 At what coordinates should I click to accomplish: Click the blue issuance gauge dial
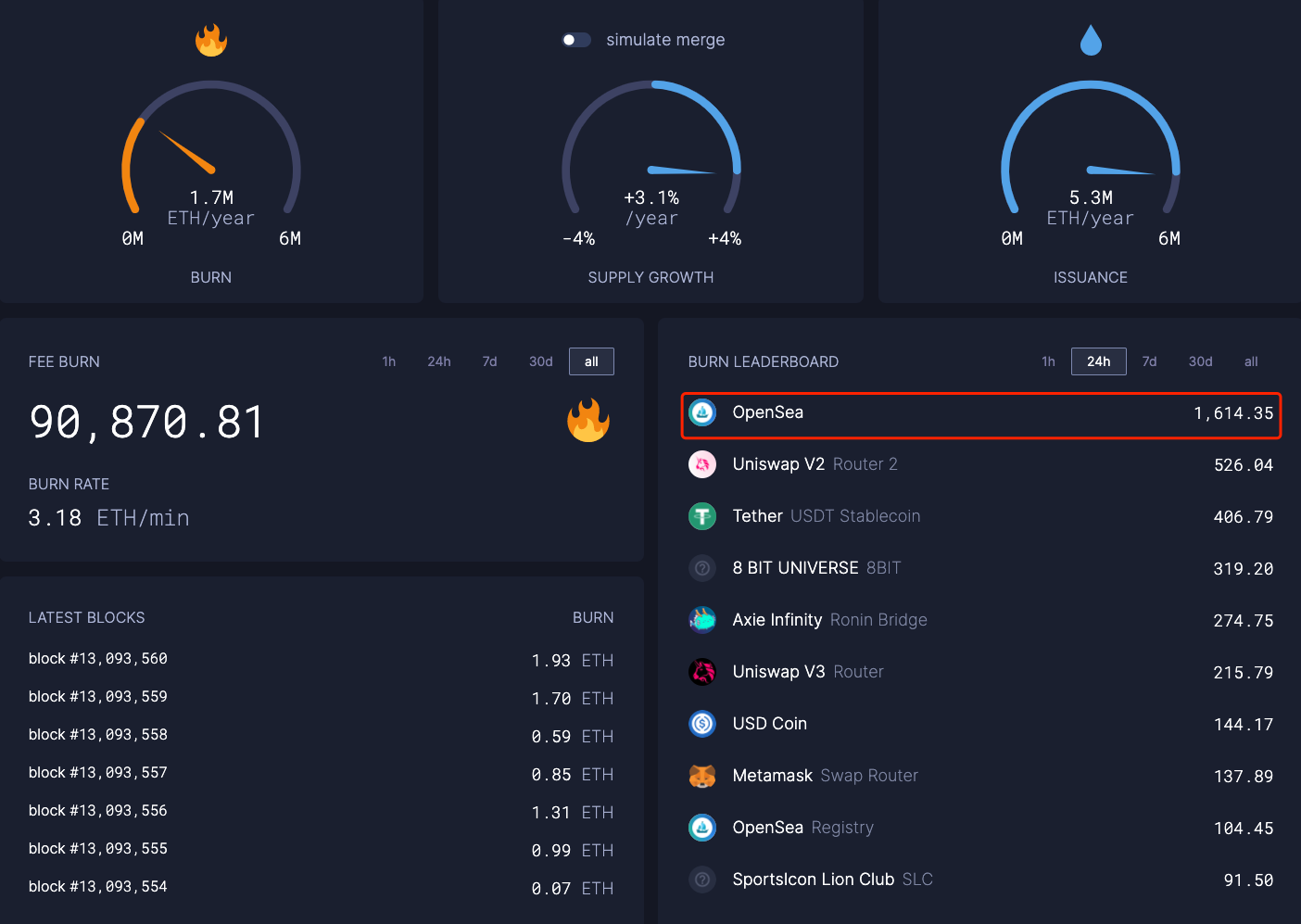[x=1091, y=148]
